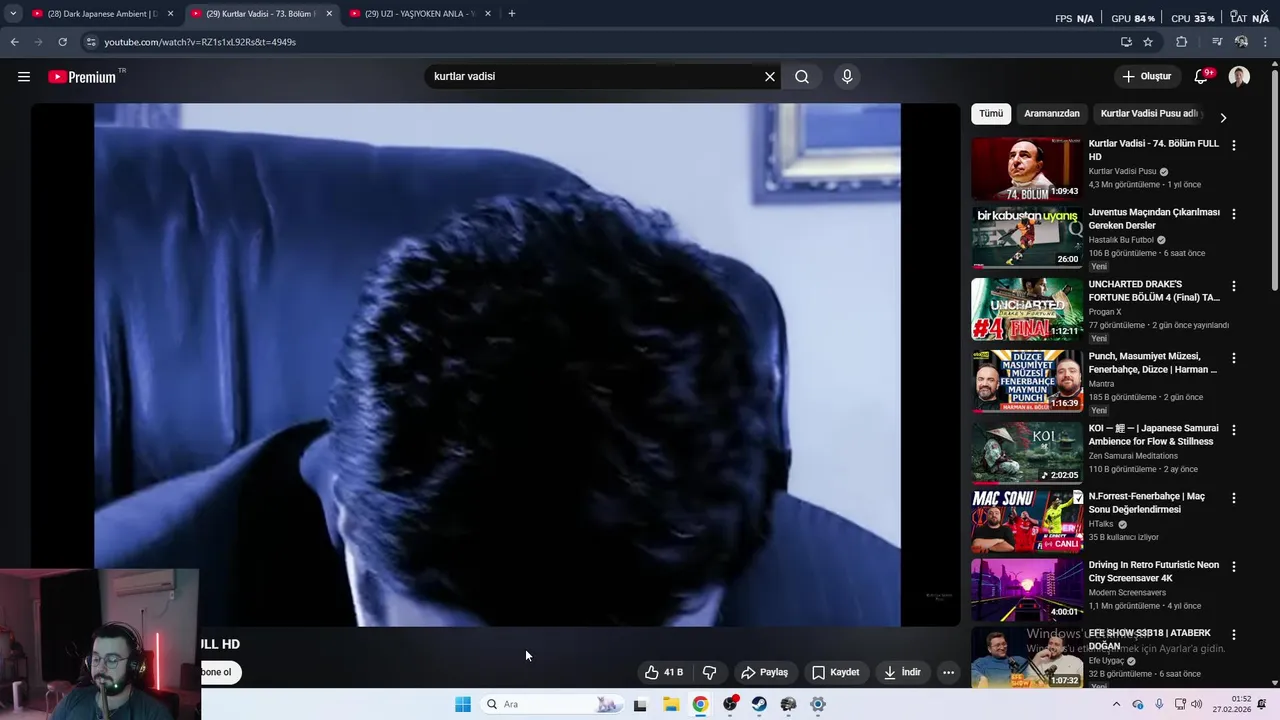Close the Kurtlar Vadisi 73. Bölüm tab

(329, 14)
